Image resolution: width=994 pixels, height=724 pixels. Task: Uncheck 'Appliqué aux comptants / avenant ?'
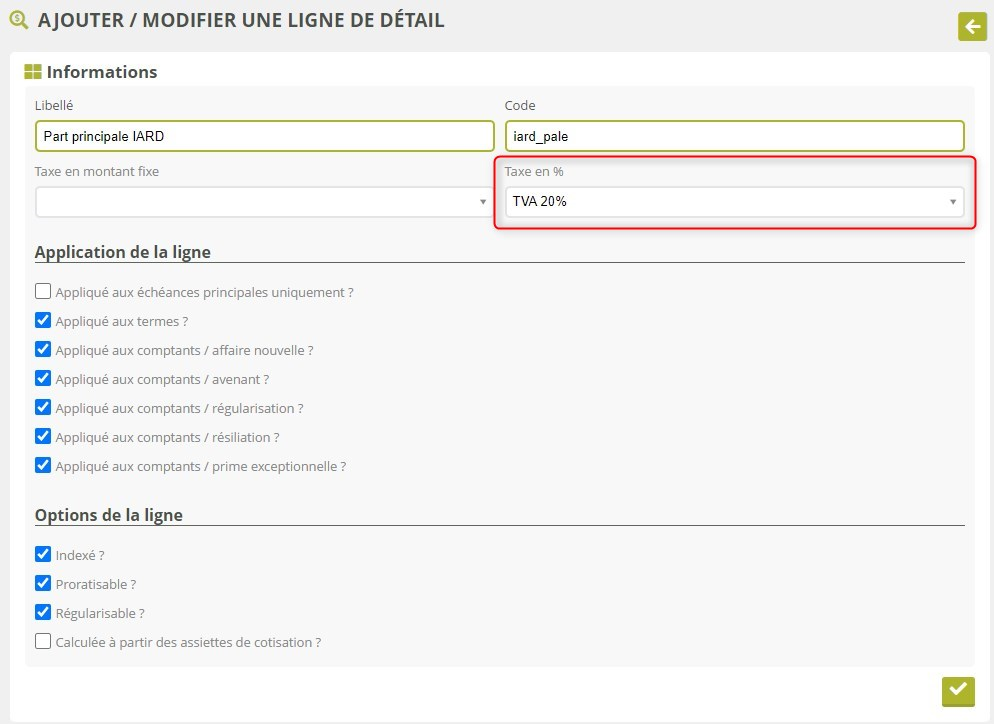[x=43, y=379]
